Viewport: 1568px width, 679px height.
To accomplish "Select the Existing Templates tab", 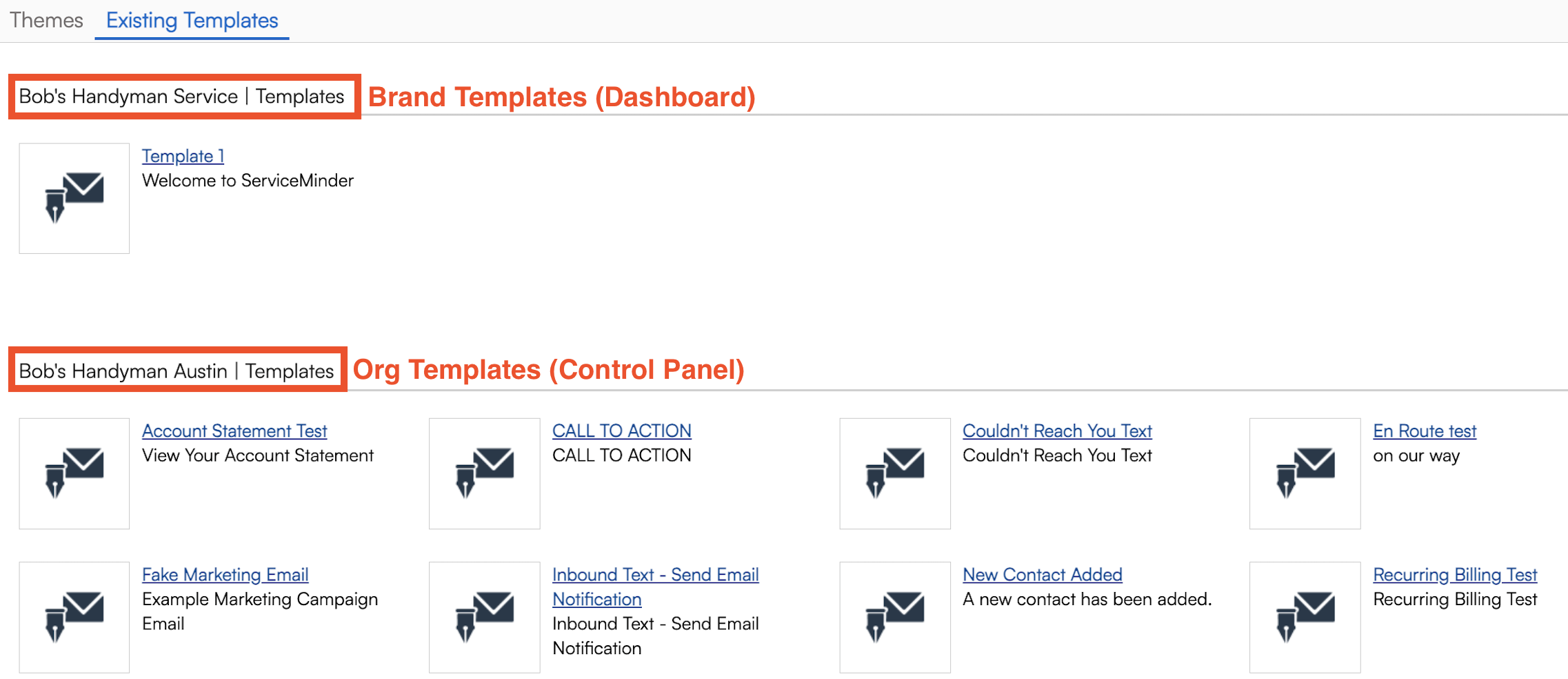I will coord(192,21).
